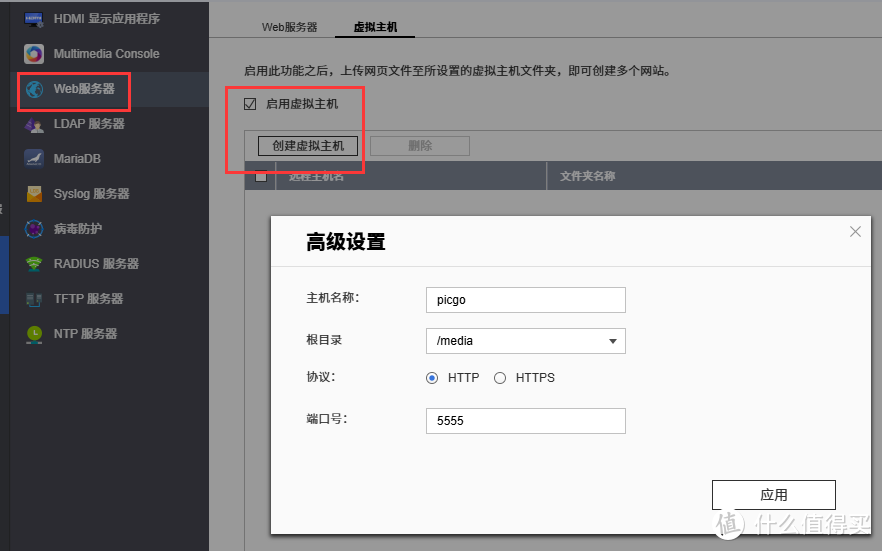Select the HTTPS protocol radio button
The width and height of the screenshot is (882, 551).
coord(500,378)
